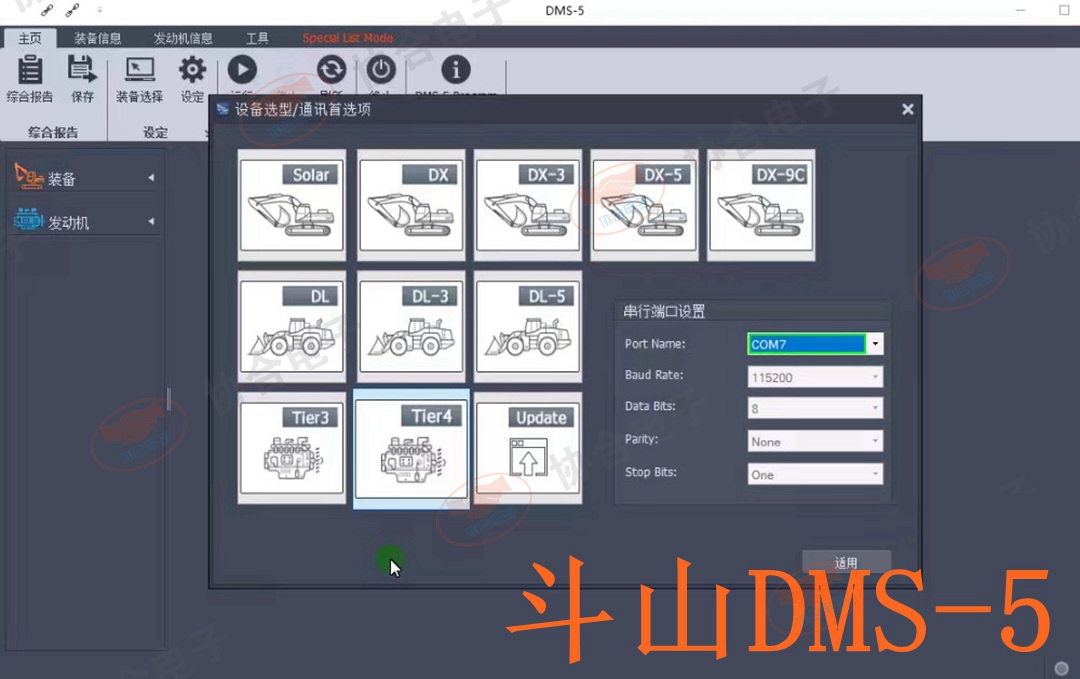This screenshot has height=679, width=1080.
Task: Select the Solar excavator tile
Action: point(292,205)
